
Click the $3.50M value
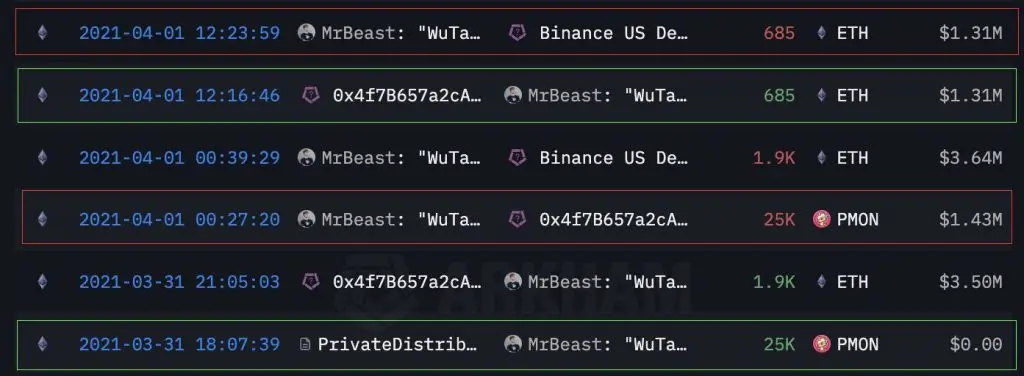(x=970, y=282)
